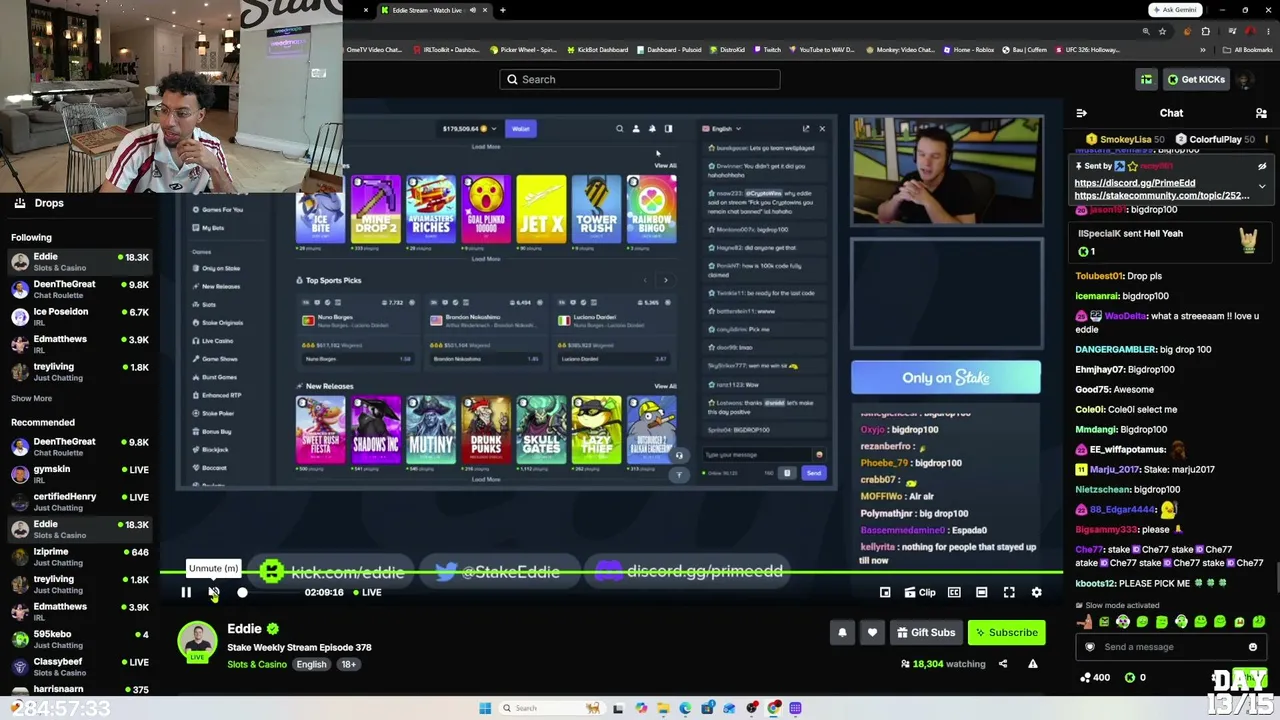
Task: Toggle notifications bell for Eddie
Action: [x=842, y=633]
